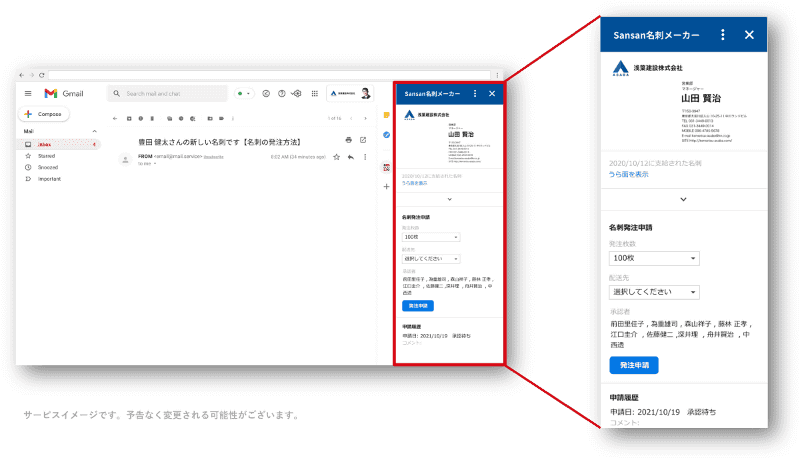Viewport: 800px width, 460px height.
Task: Open the email in a new window
Action: [363, 140]
